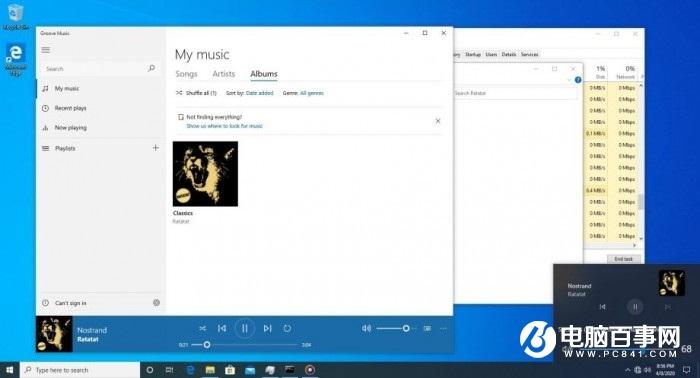Image resolution: width=700 pixels, height=378 pixels.
Task: Mute using the speaker icon in player bar
Action: (x=367, y=328)
